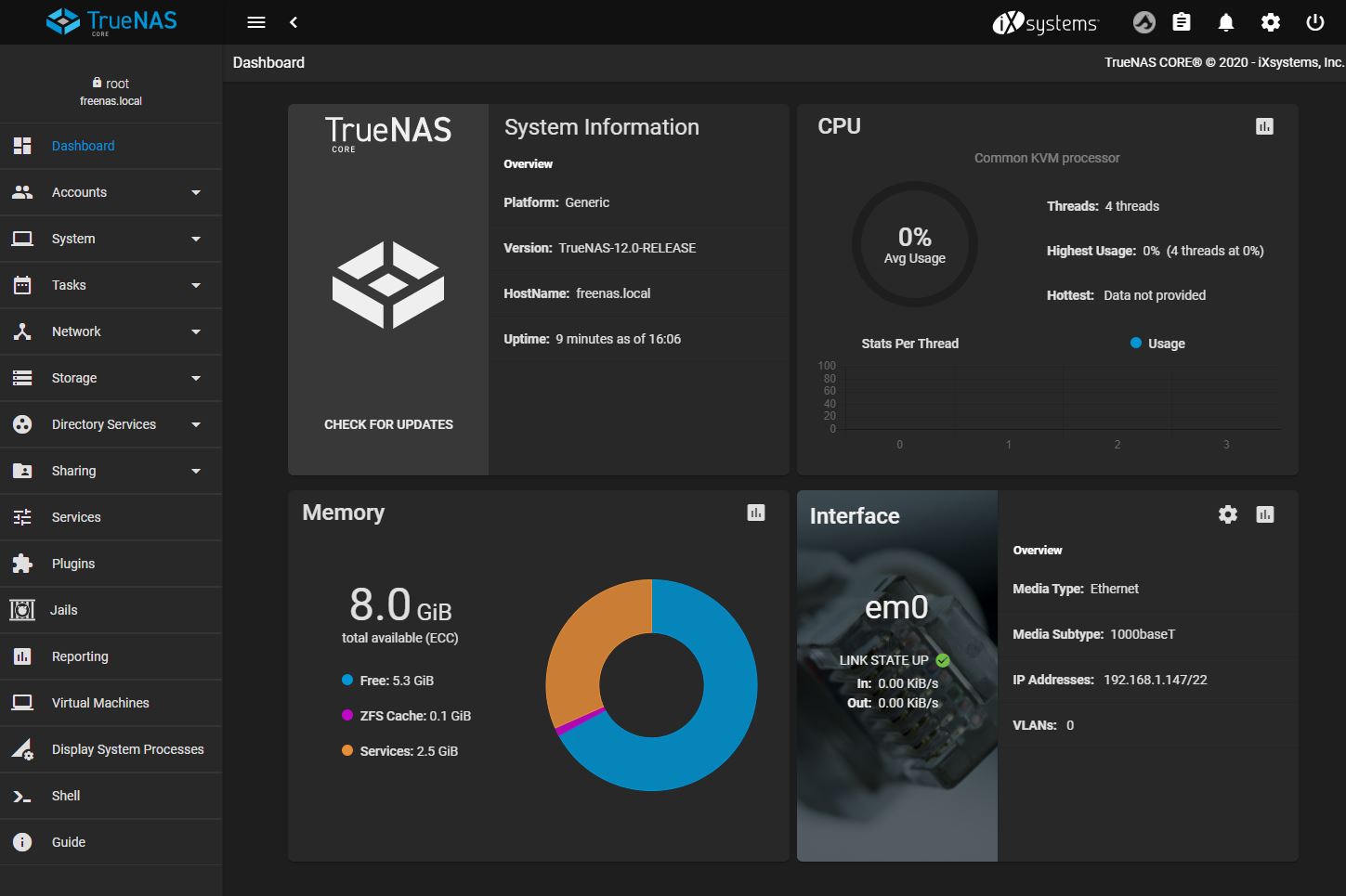Configure interface em0 via gear icon
1346x896 pixels.
click(1228, 514)
